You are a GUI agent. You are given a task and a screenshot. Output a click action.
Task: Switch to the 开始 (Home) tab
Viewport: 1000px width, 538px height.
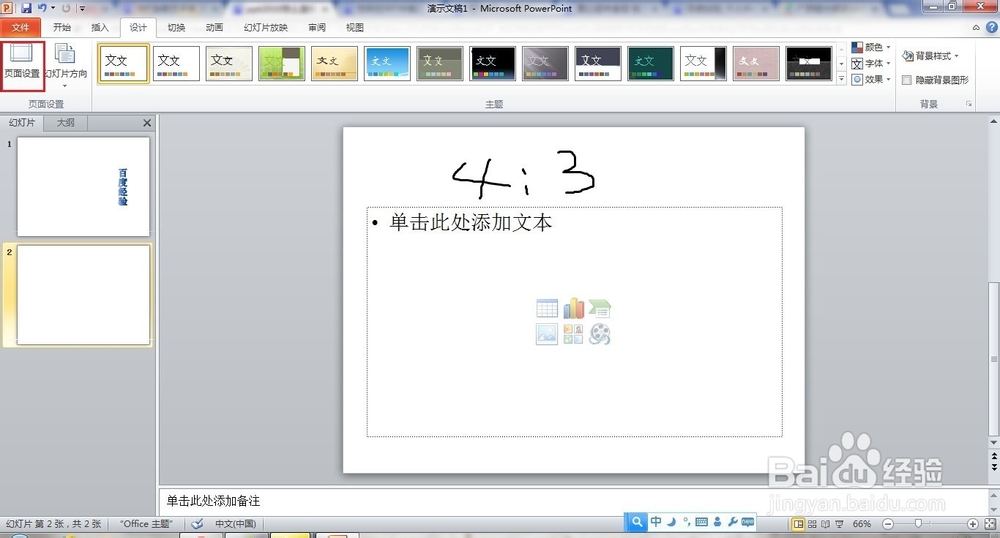click(x=62, y=27)
